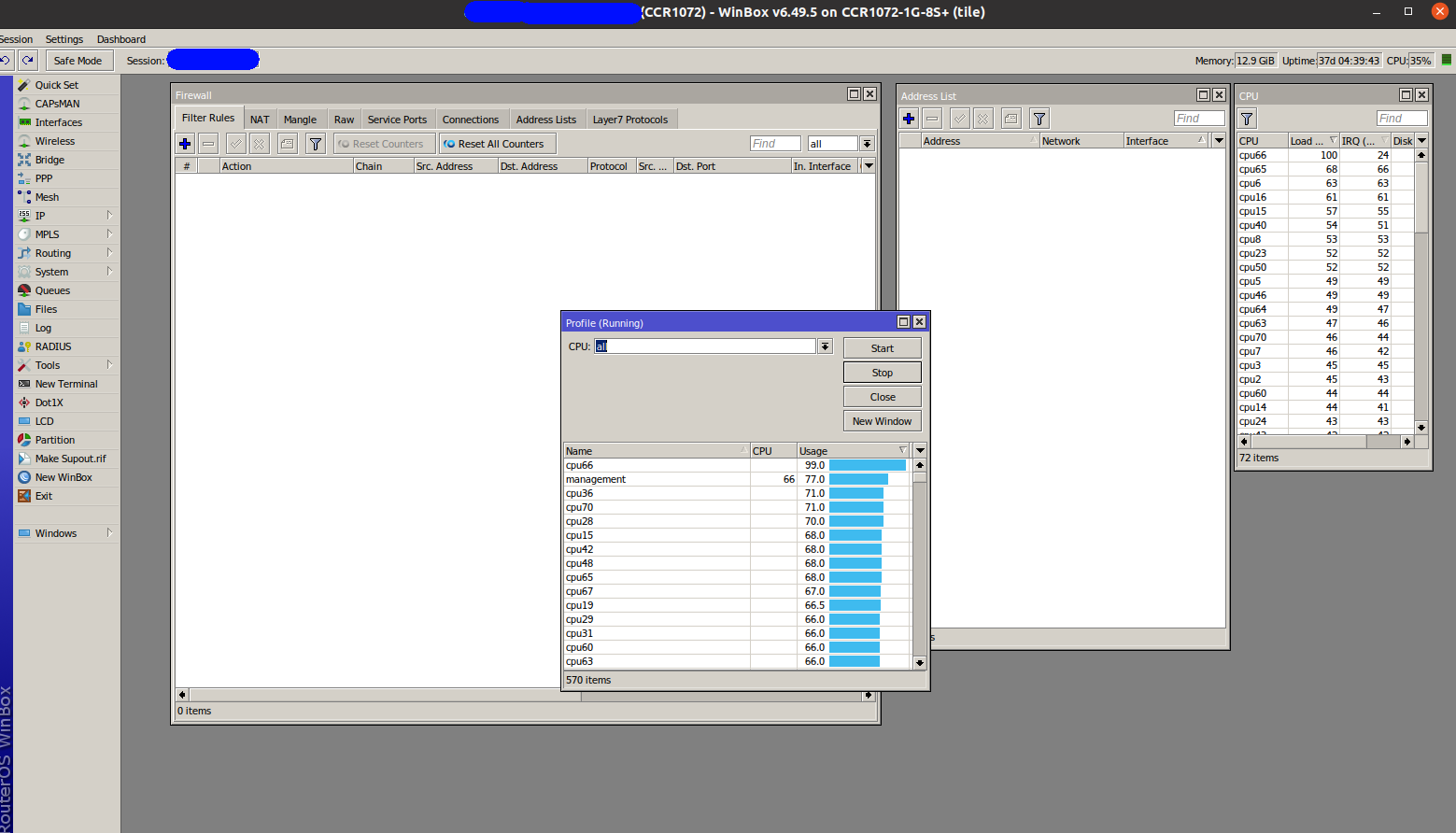The width and height of the screenshot is (1456, 833).
Task: Open LCD settings in the sidebar
Action: 67,421
